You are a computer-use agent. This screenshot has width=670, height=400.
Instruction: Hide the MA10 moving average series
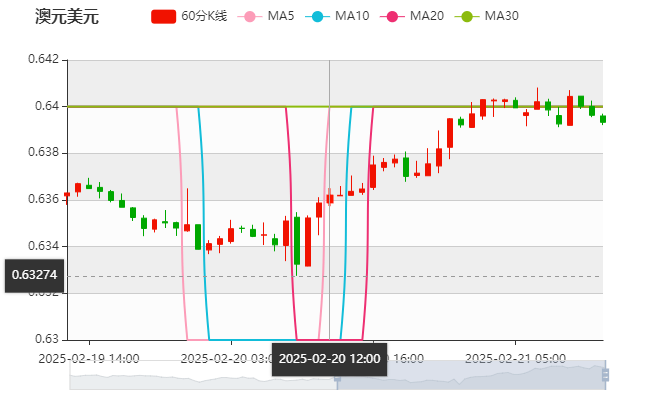(337, 16)
